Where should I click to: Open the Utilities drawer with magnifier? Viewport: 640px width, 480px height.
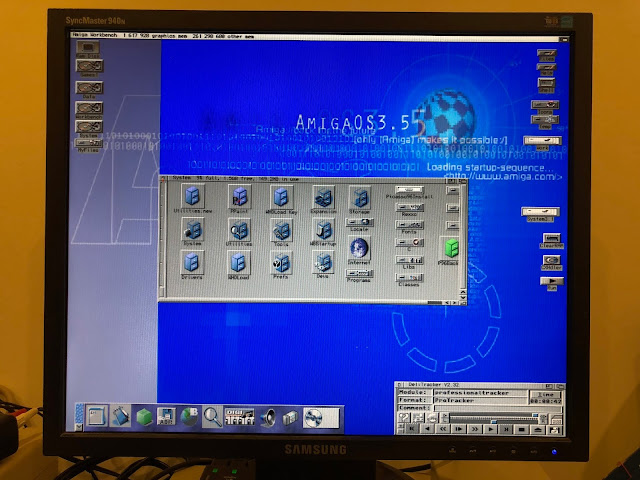click(239, 229)
